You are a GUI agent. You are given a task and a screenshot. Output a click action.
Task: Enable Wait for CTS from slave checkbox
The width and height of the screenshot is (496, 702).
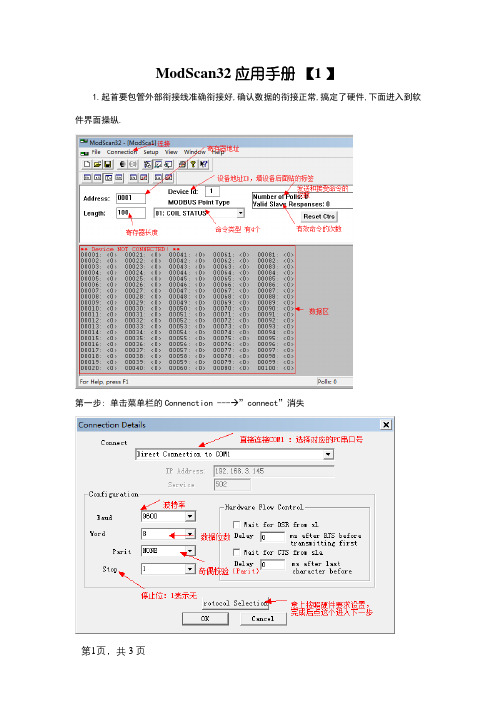coord(236,552)
